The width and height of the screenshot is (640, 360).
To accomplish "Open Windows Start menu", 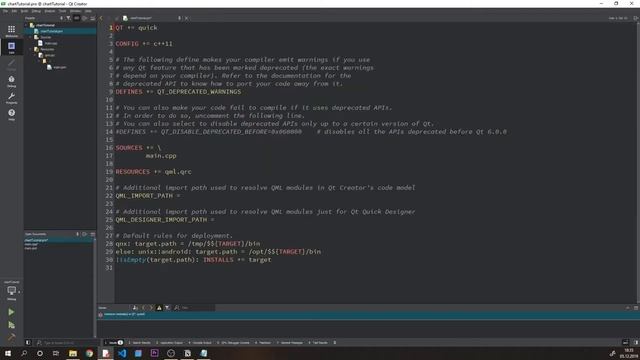I will pyautogui.click(x=8, y=353).
